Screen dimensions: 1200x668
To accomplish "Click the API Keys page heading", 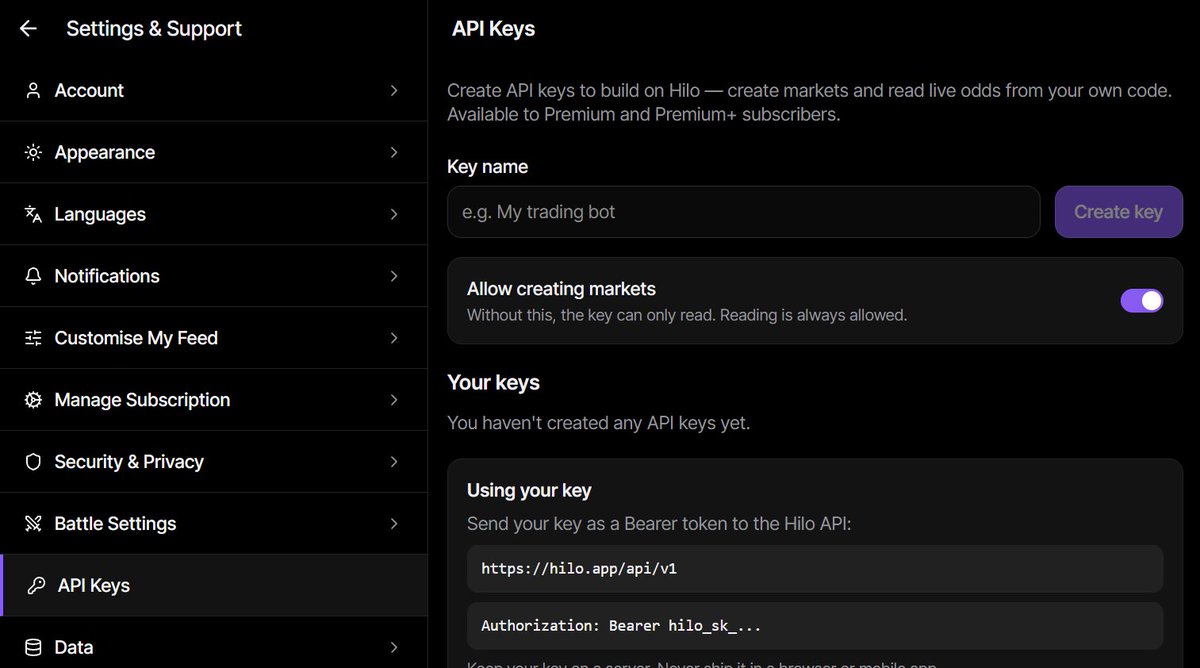I will click(x=493, y=29).
